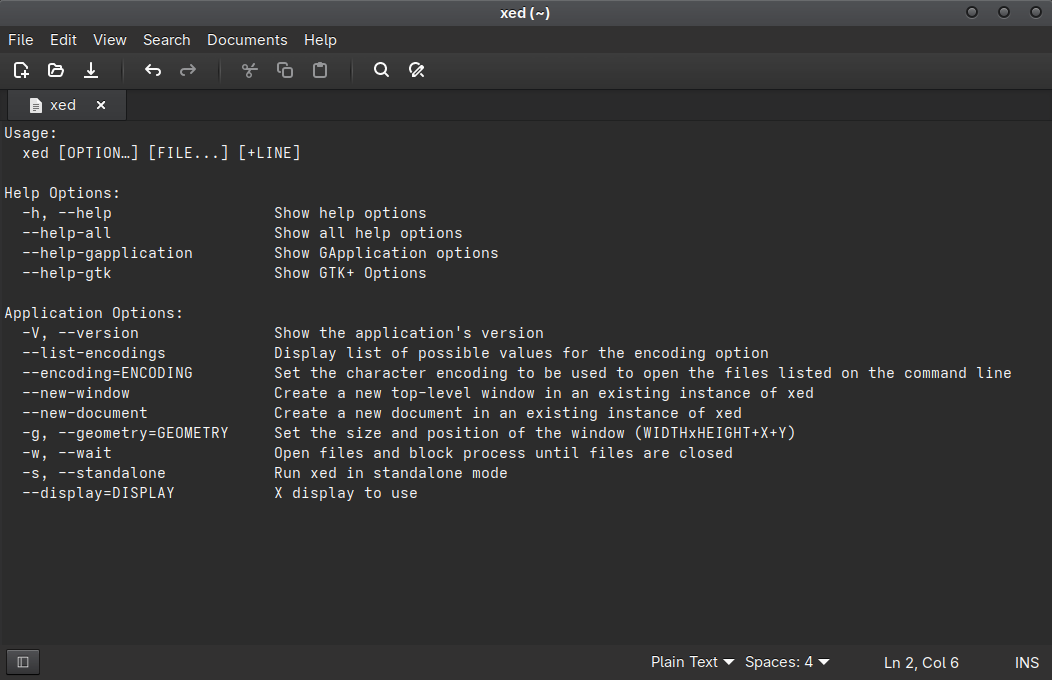The width and height of the screenshot is (1052, 680).
Task: Copy selection with toolbar copy icon
Action: (x=285, y=70)
